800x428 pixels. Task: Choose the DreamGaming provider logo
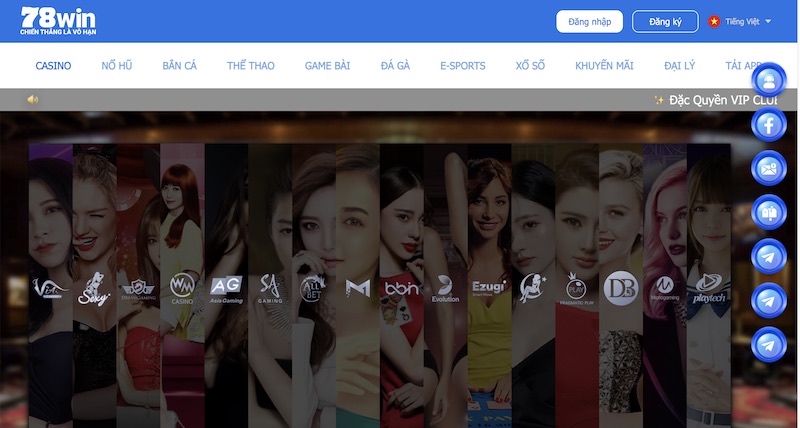click(x=138, y=290)
